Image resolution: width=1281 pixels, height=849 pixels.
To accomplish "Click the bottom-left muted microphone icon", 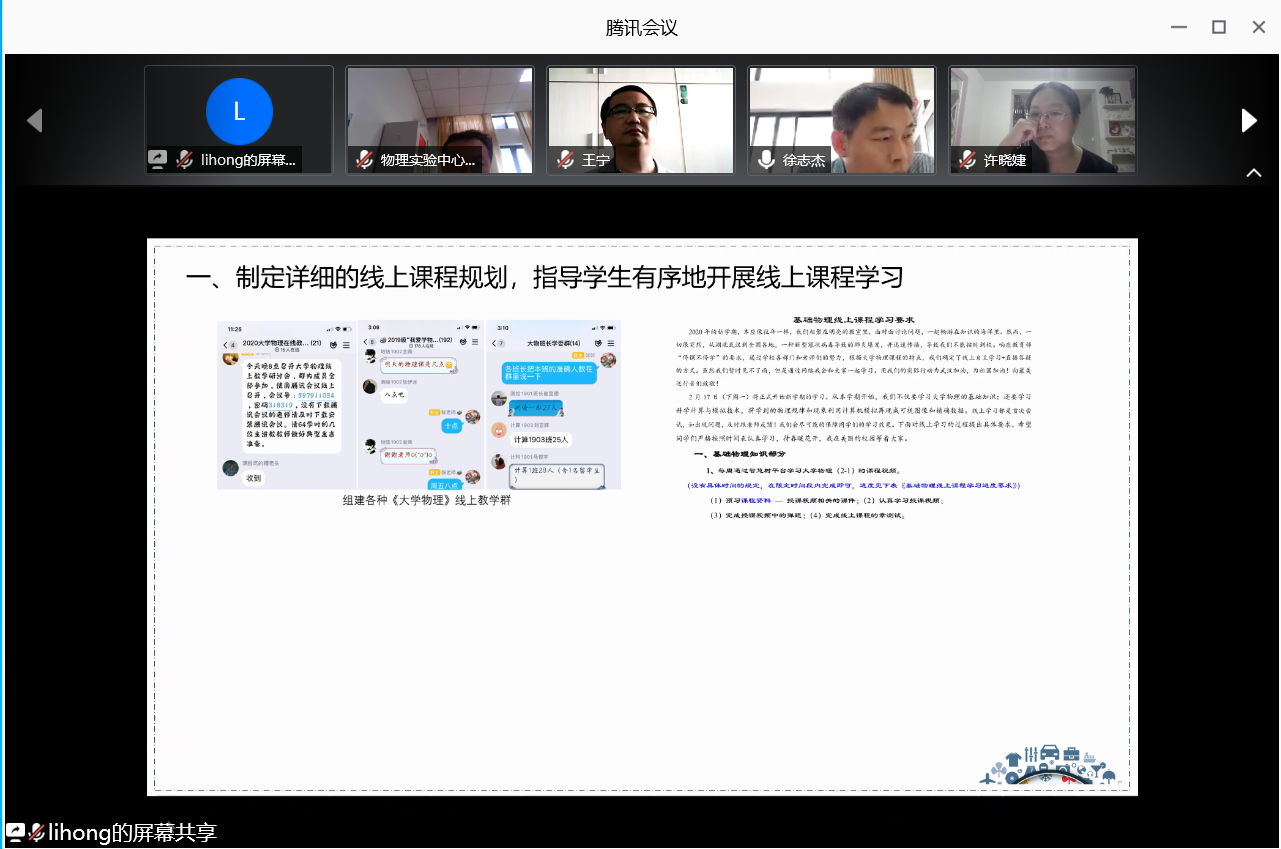I will tap(37, 832).
